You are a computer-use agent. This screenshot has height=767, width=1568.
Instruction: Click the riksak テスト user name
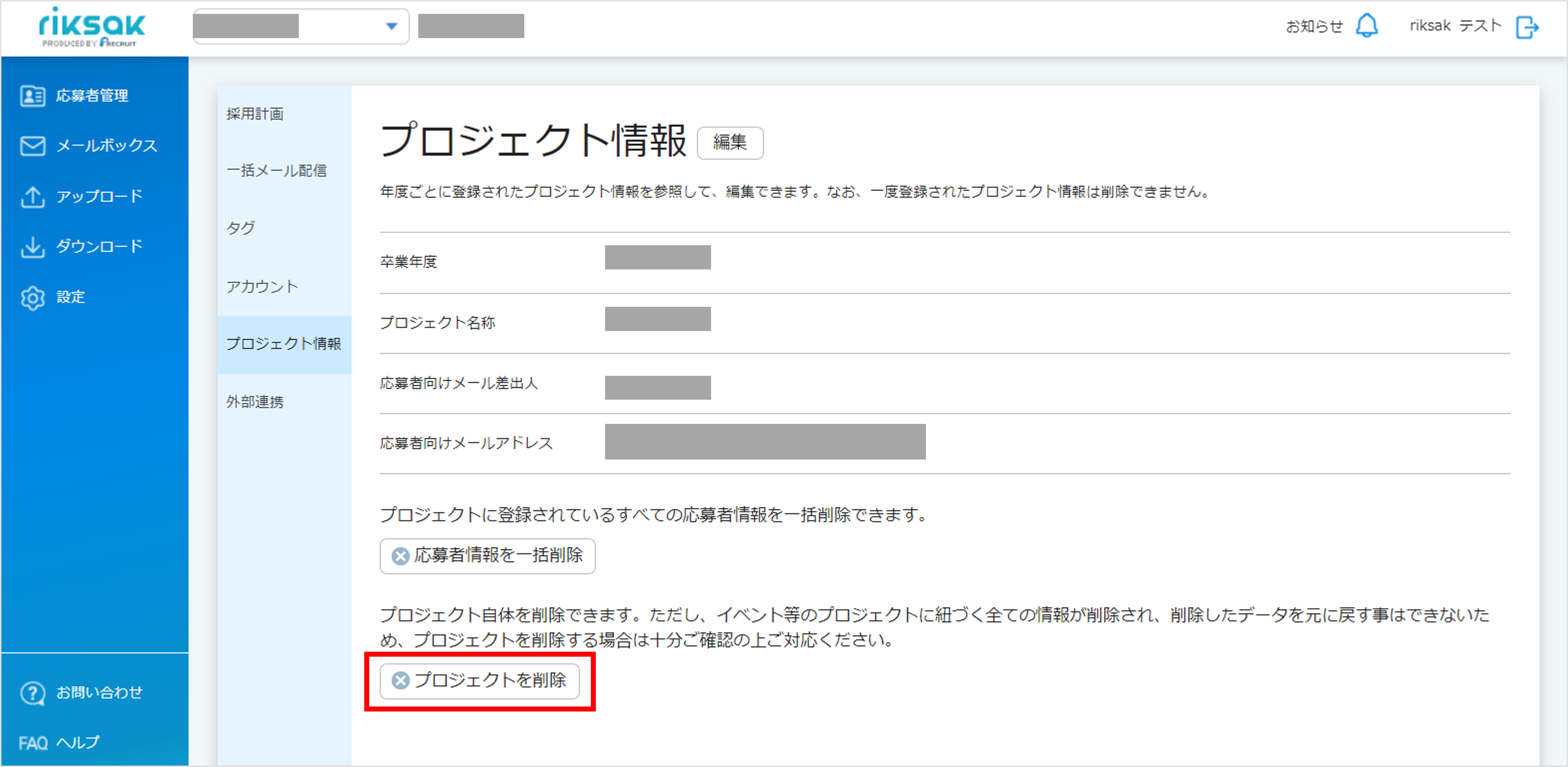click(x=1455, y=26)
